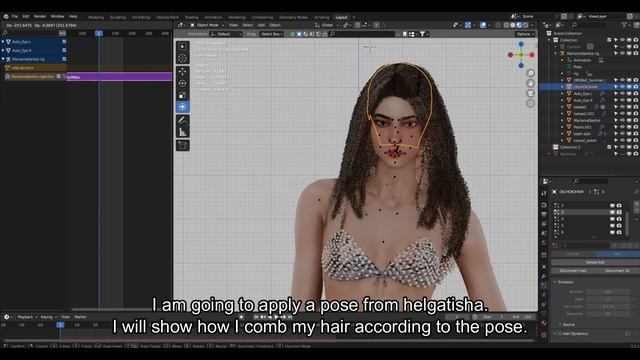Viewport: 640px width, 360px height.
Task: Open the Tool properties tab
Action: click(x=544, y=193)
